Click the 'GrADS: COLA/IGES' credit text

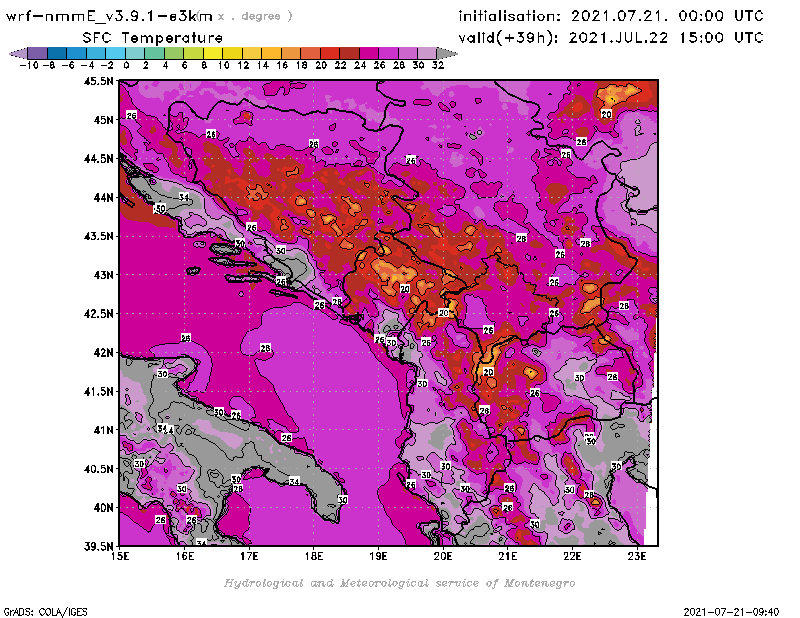[x=45, y=612]
